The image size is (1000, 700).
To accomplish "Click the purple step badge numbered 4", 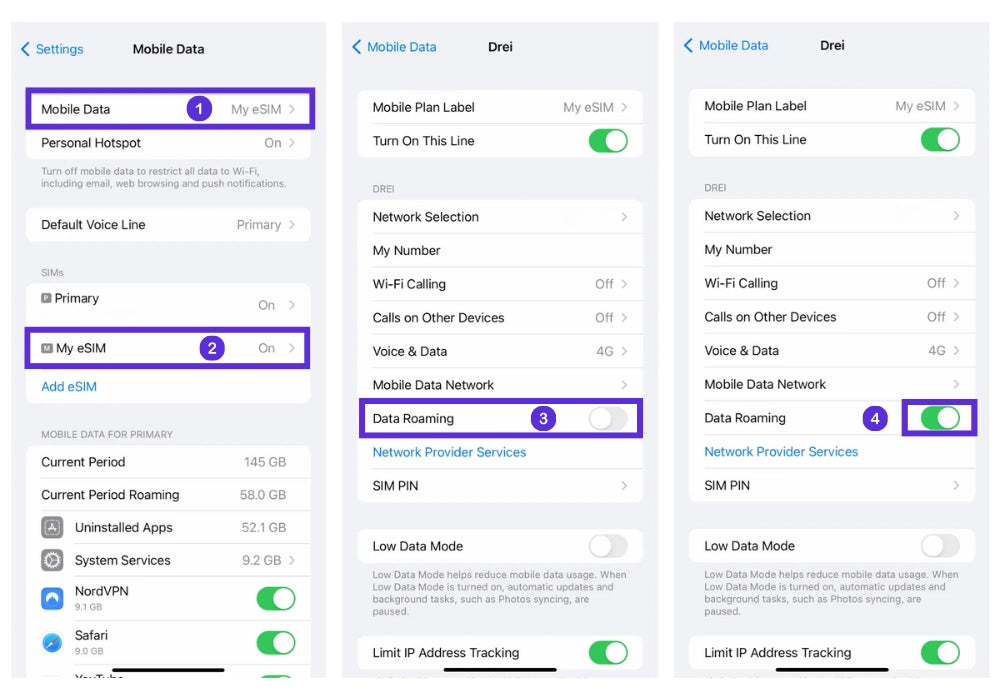I will tap(875, 418).
